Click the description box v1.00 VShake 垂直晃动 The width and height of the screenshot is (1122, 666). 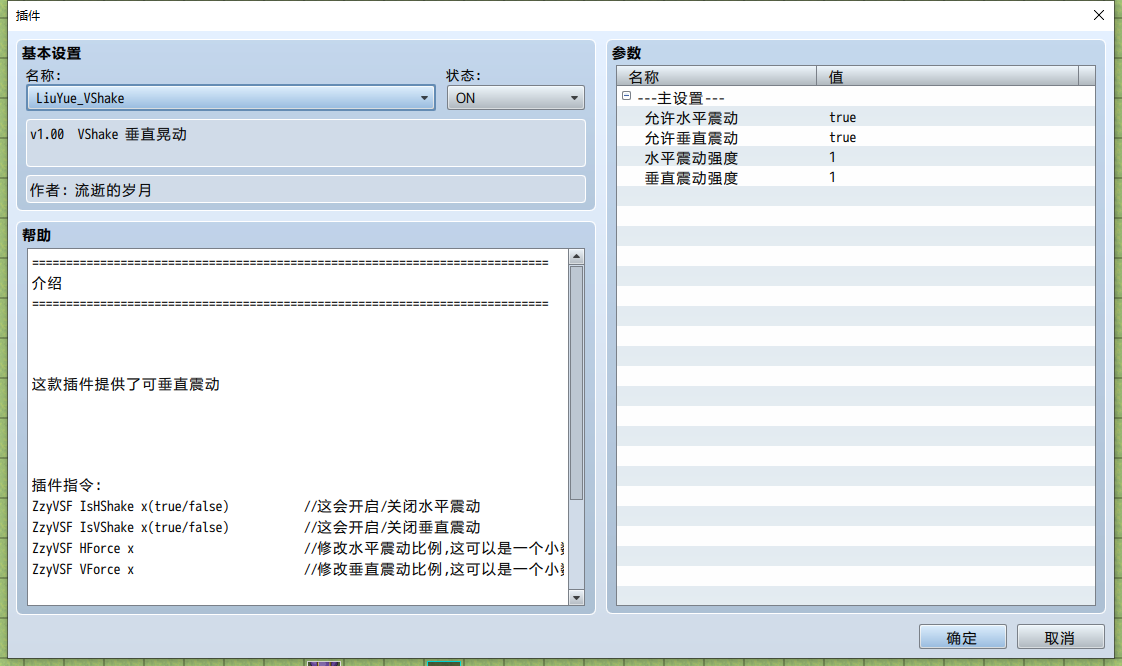click(x=306, y=143)
